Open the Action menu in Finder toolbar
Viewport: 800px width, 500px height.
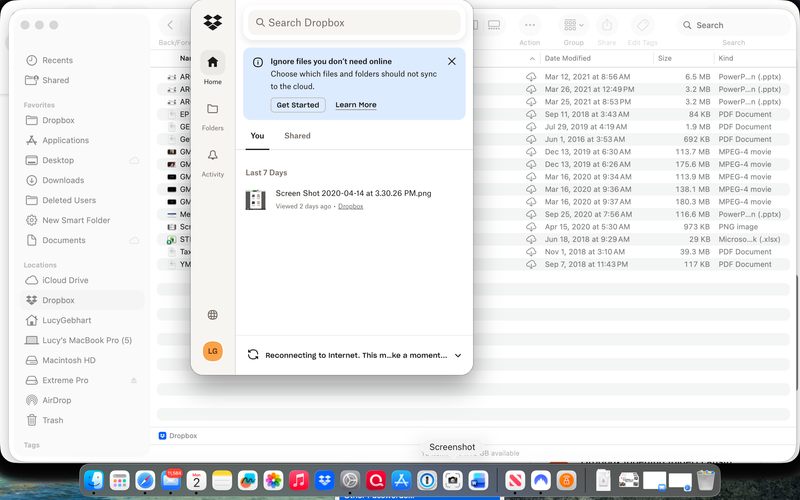(529, 25)
